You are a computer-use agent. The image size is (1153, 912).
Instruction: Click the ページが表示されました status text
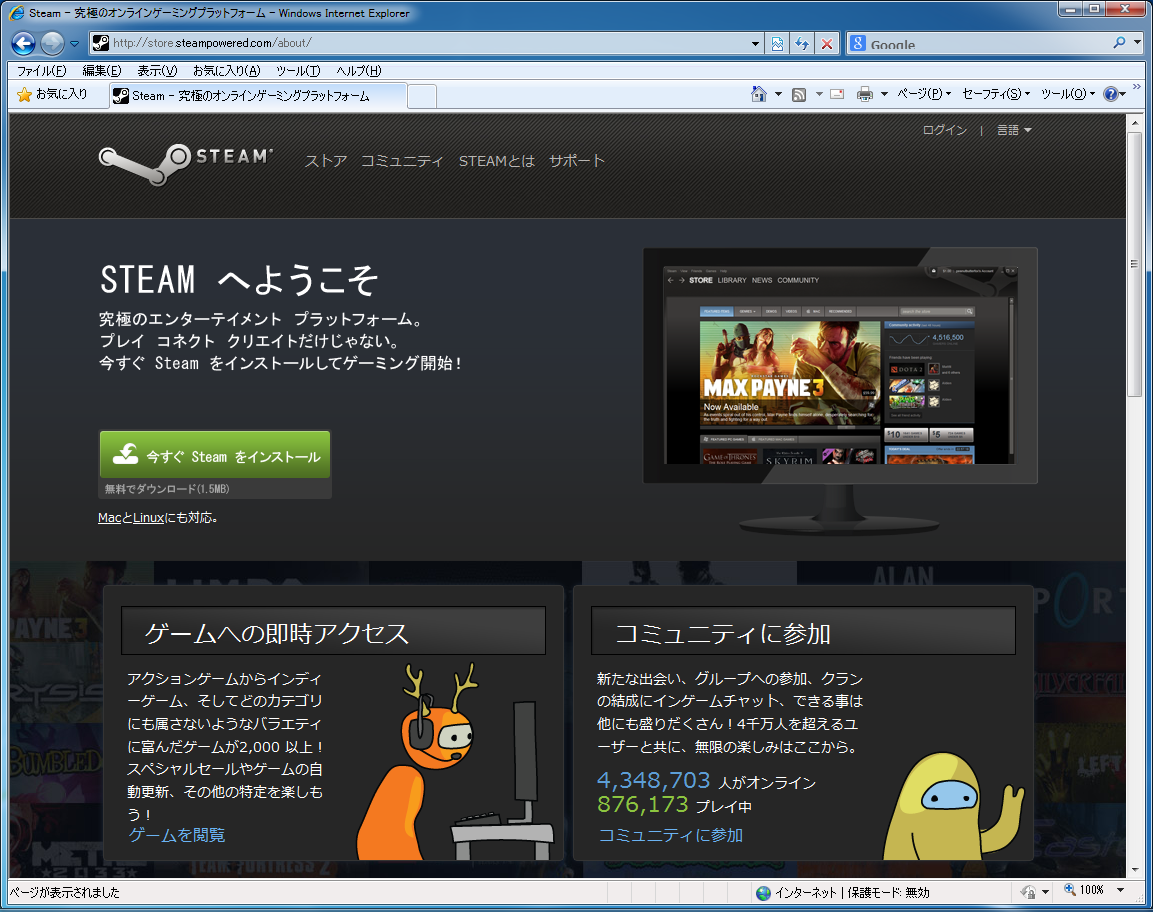point(65,892)
